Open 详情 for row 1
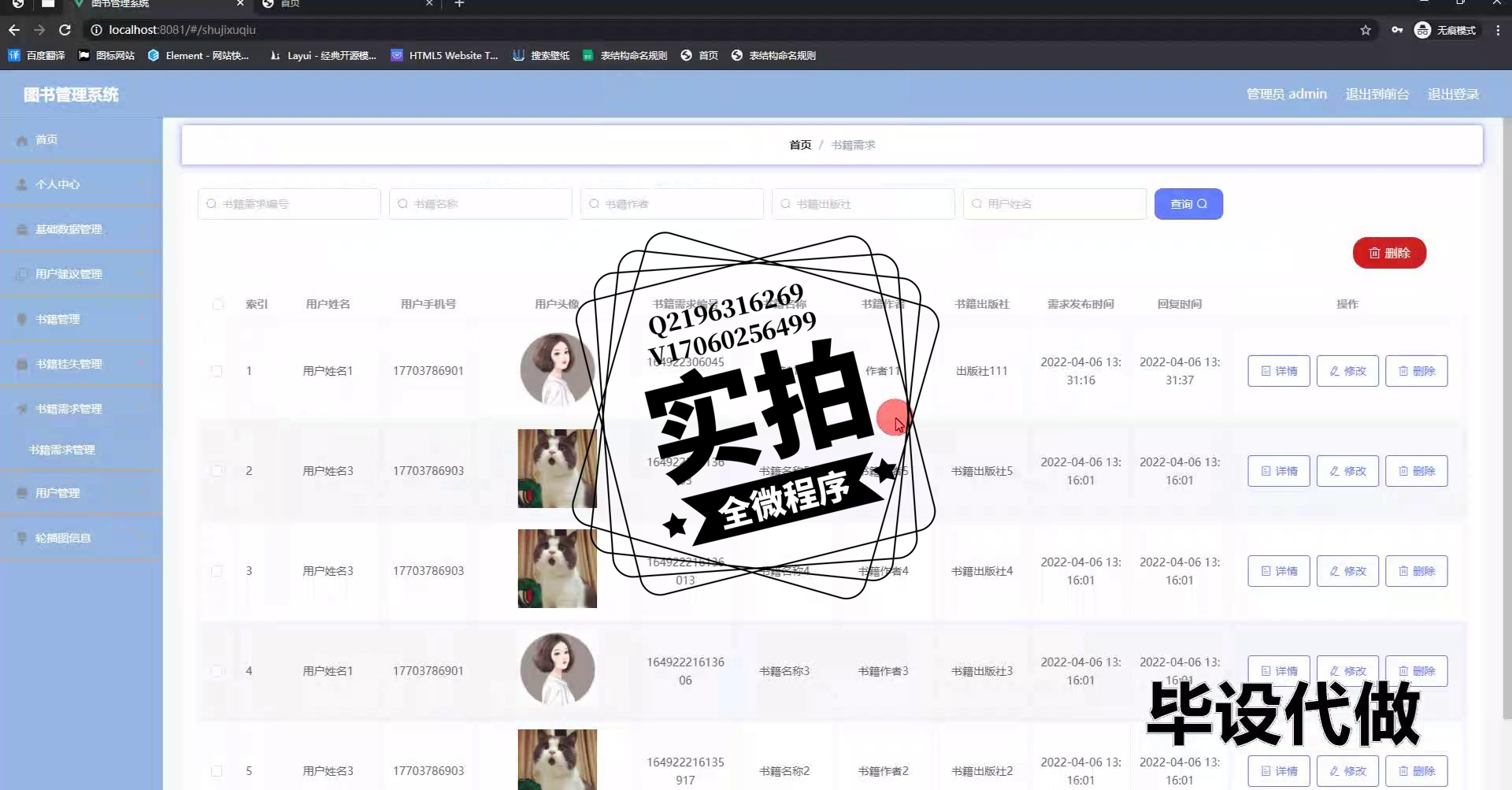 [1279, 371]
